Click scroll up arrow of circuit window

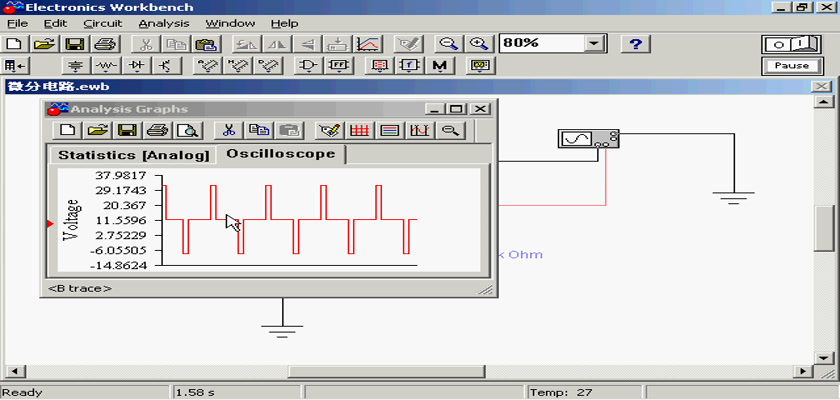pos(823,101)
